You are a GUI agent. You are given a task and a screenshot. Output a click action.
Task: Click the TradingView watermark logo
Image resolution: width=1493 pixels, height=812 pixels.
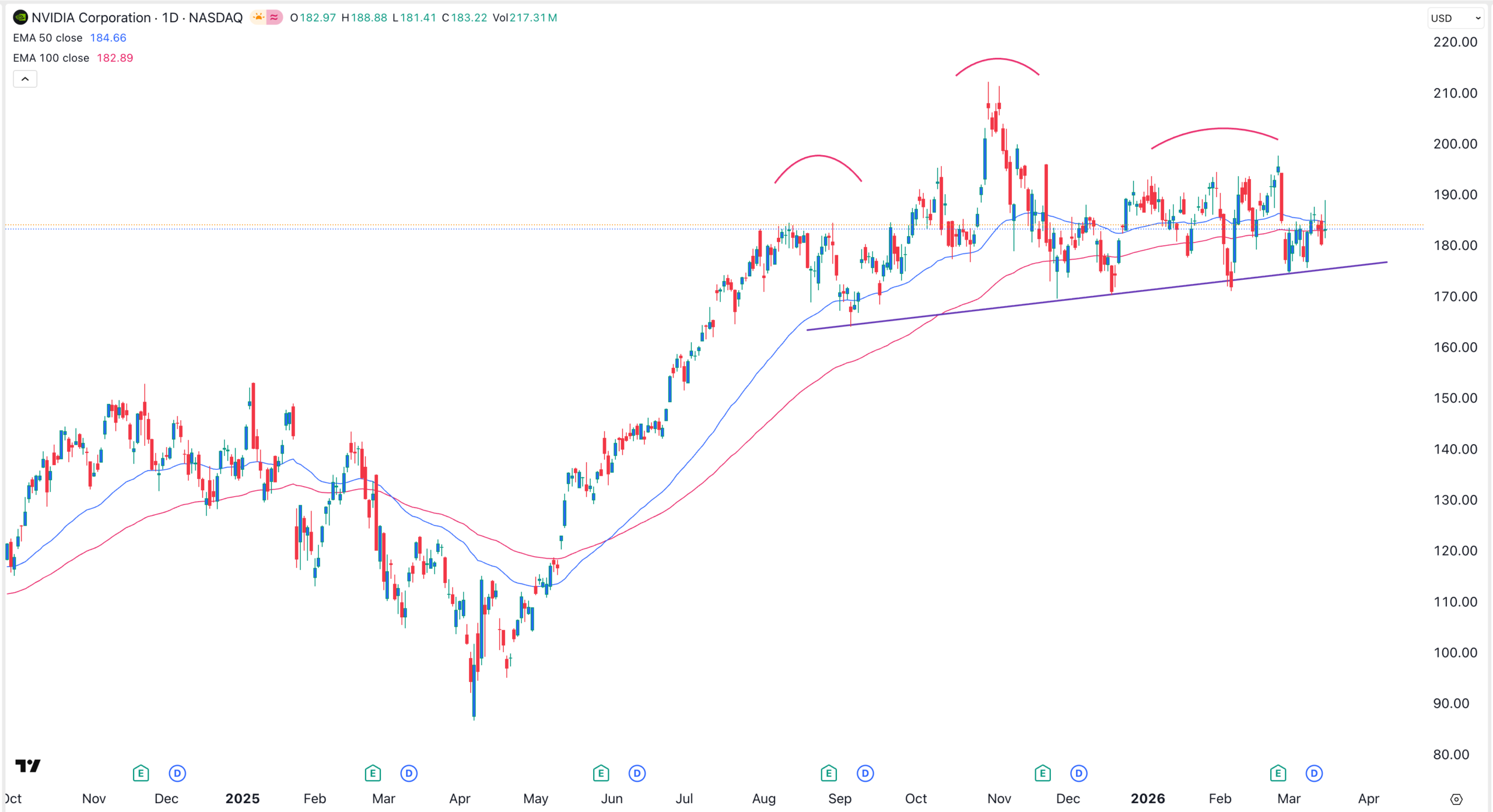[x=29, y=767]
